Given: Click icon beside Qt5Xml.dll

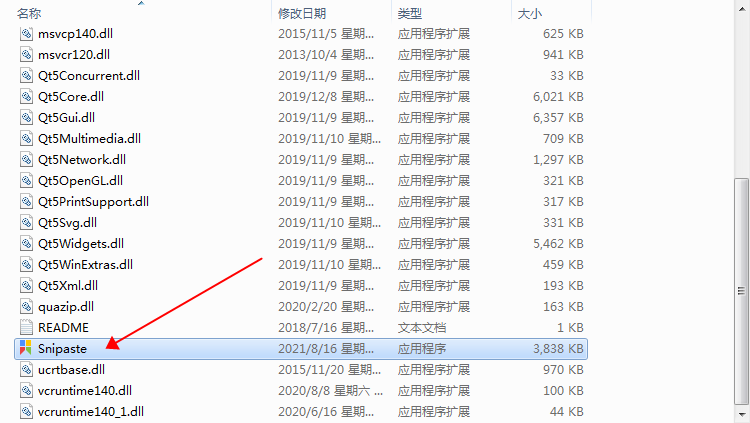Looking at the screenshot, I should coord(26,286).
